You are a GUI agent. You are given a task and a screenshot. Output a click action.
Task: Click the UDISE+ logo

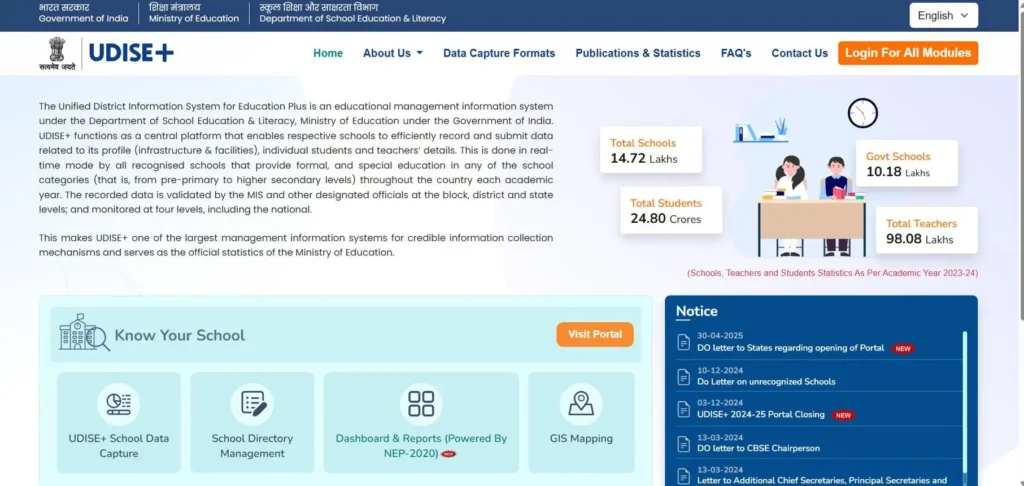pos(131,53)
